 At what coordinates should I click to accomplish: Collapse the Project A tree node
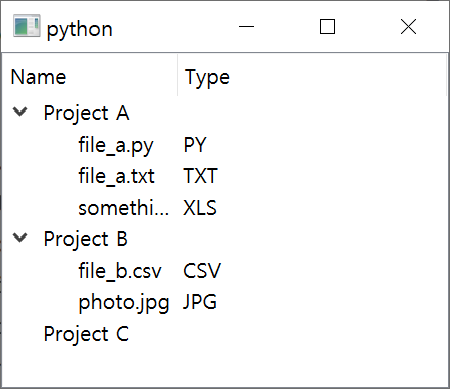point(20,112)
